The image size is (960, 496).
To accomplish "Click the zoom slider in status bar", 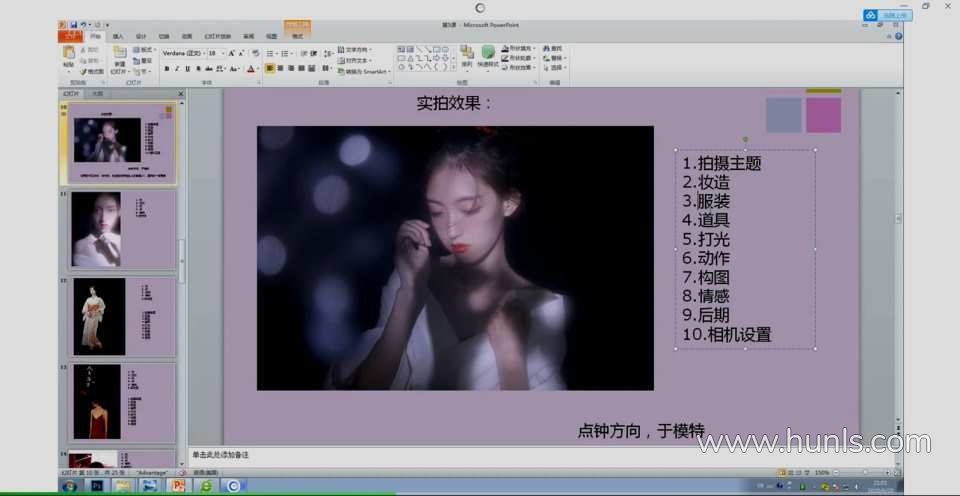I will tap(865, 473).
